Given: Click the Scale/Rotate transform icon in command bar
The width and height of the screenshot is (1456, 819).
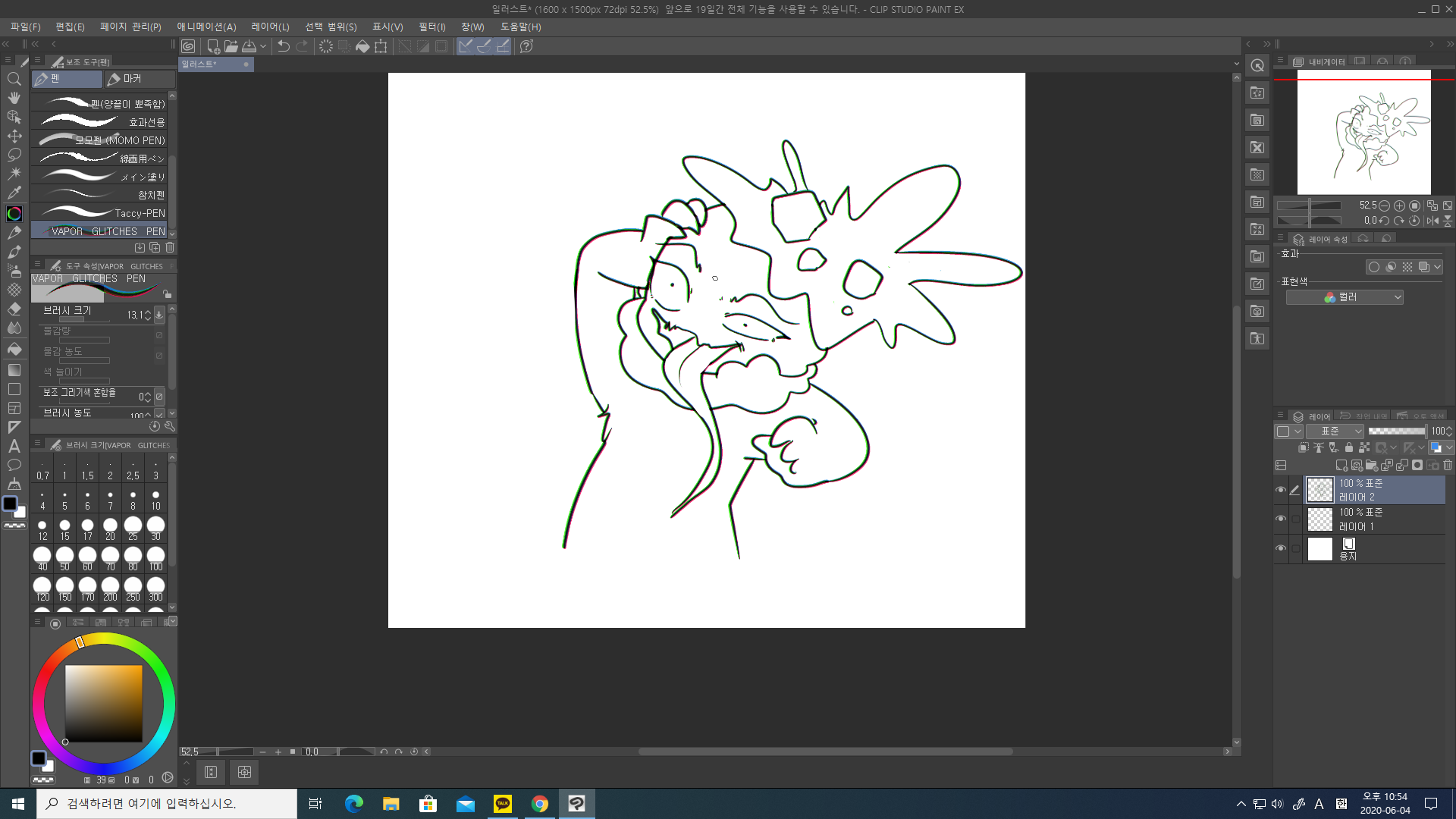Looking at the screenshot, I should [x=381, y=46].
